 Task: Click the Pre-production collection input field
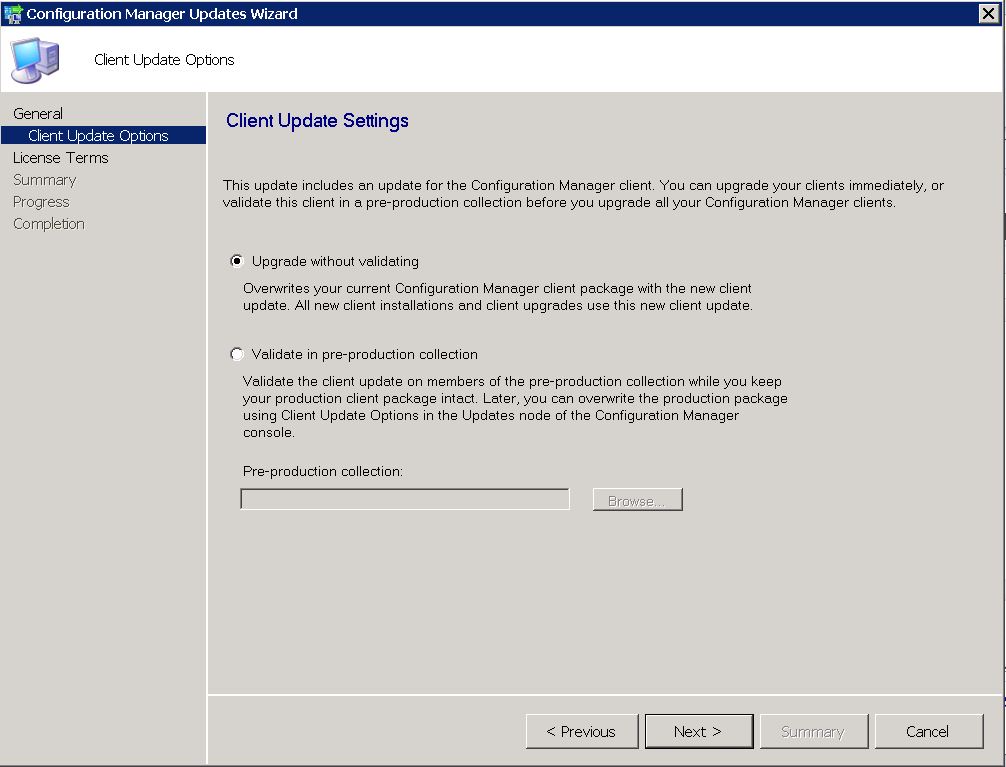click(405, 499)
